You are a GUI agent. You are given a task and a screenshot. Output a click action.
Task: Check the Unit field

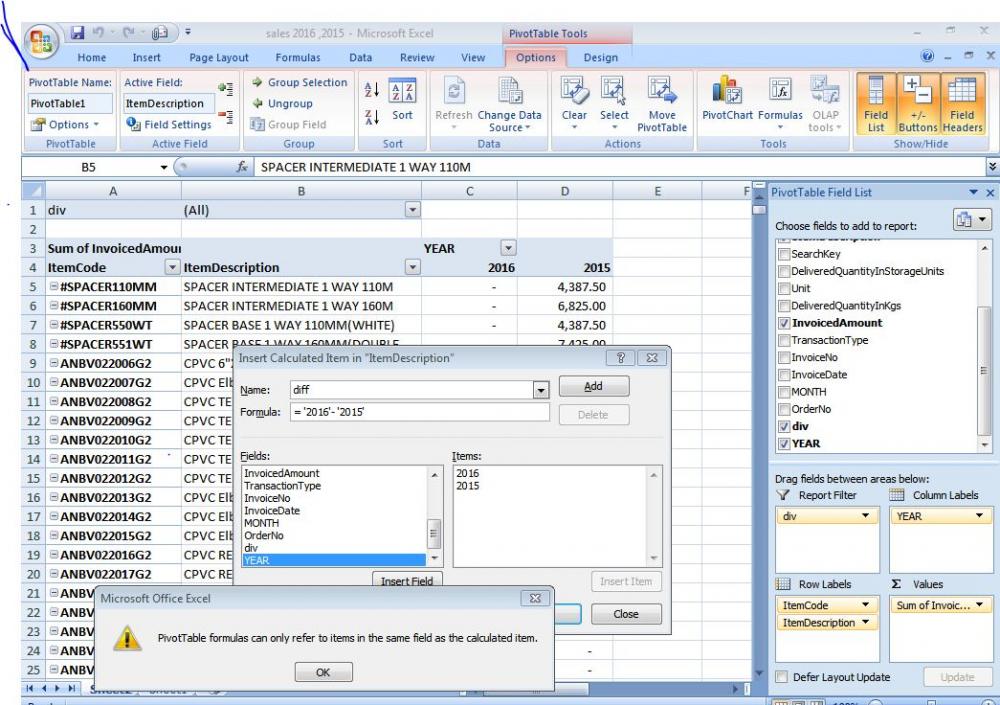[784, 288]
